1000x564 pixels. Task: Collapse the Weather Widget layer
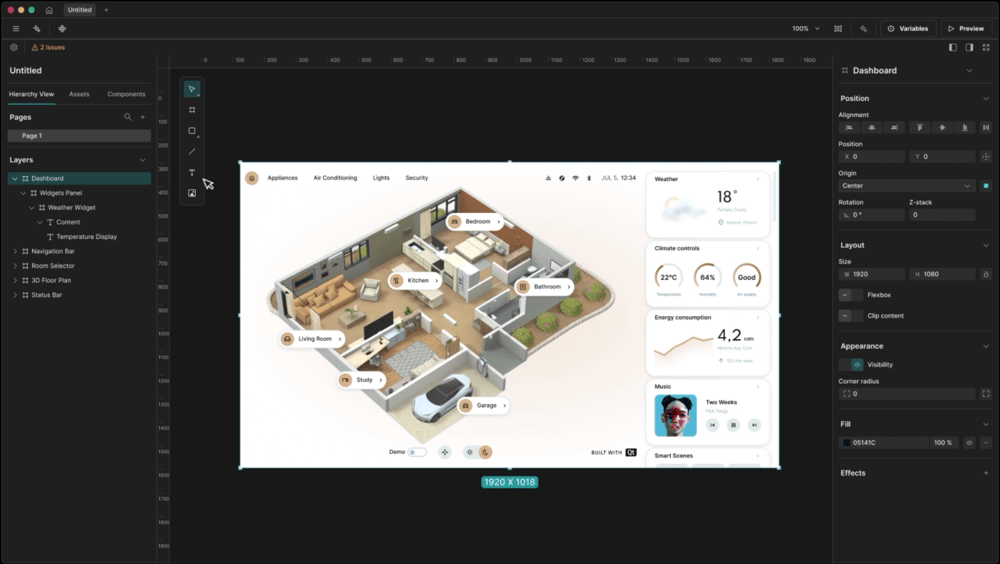coord(31,208)
